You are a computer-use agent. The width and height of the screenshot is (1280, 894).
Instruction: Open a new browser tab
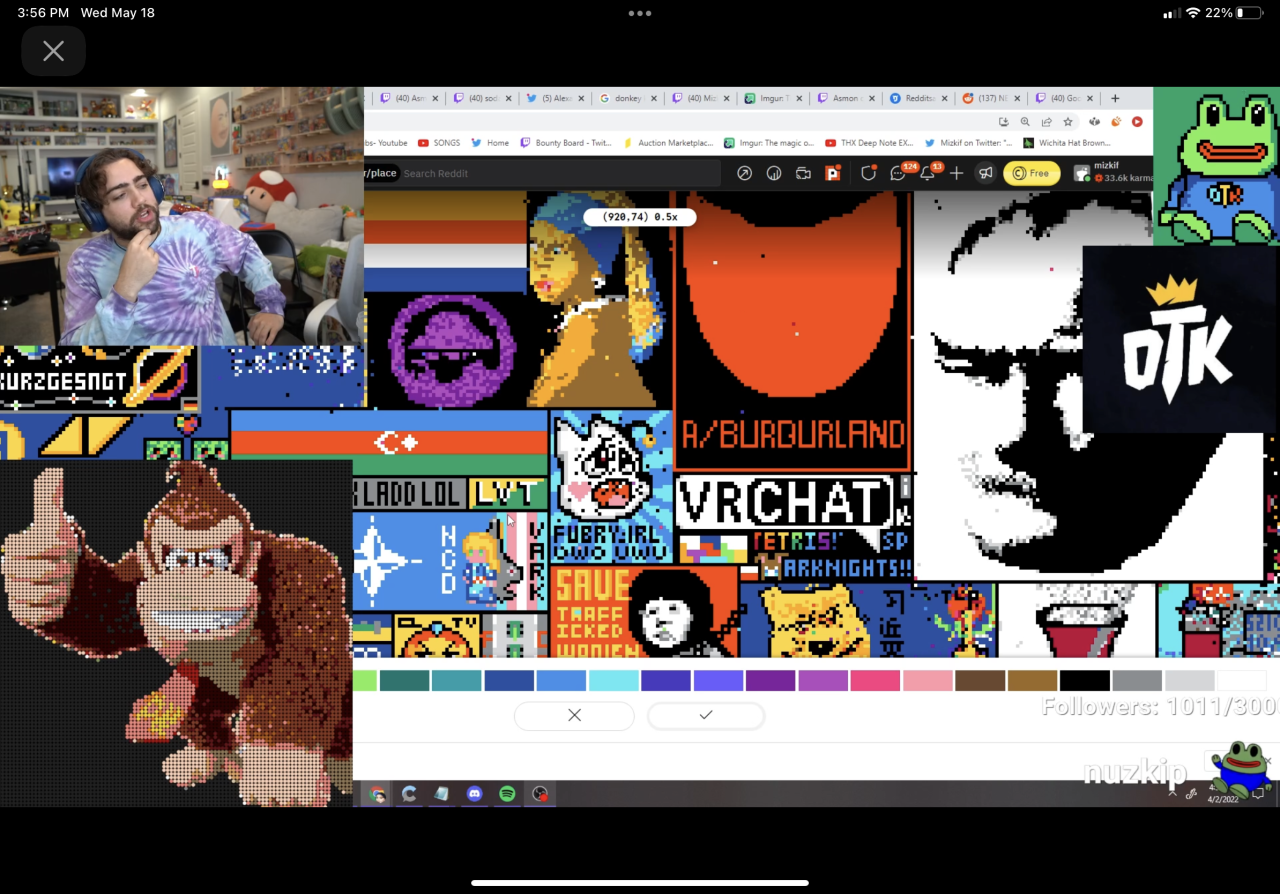(x=1115, y=98)
